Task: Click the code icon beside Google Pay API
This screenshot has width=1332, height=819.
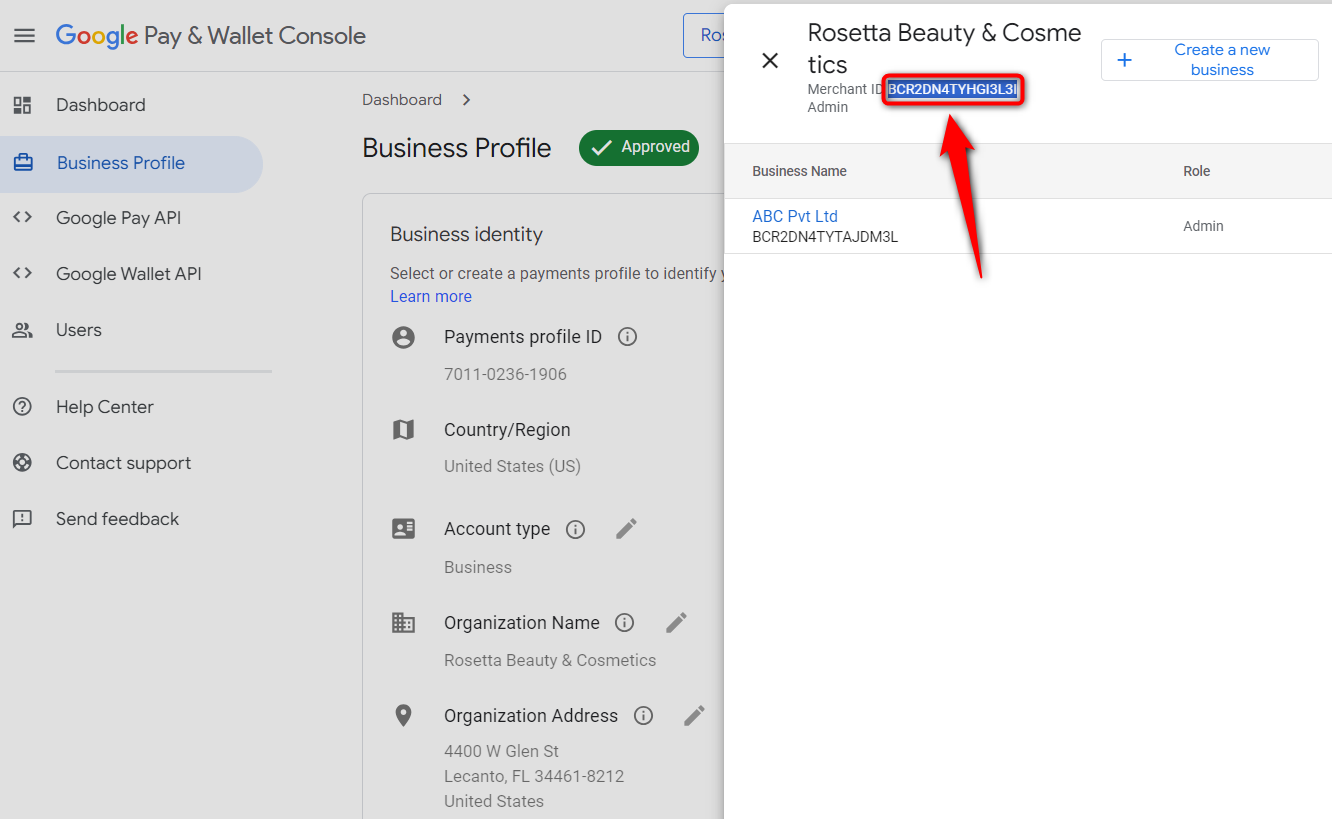Action: click(22, 218)
